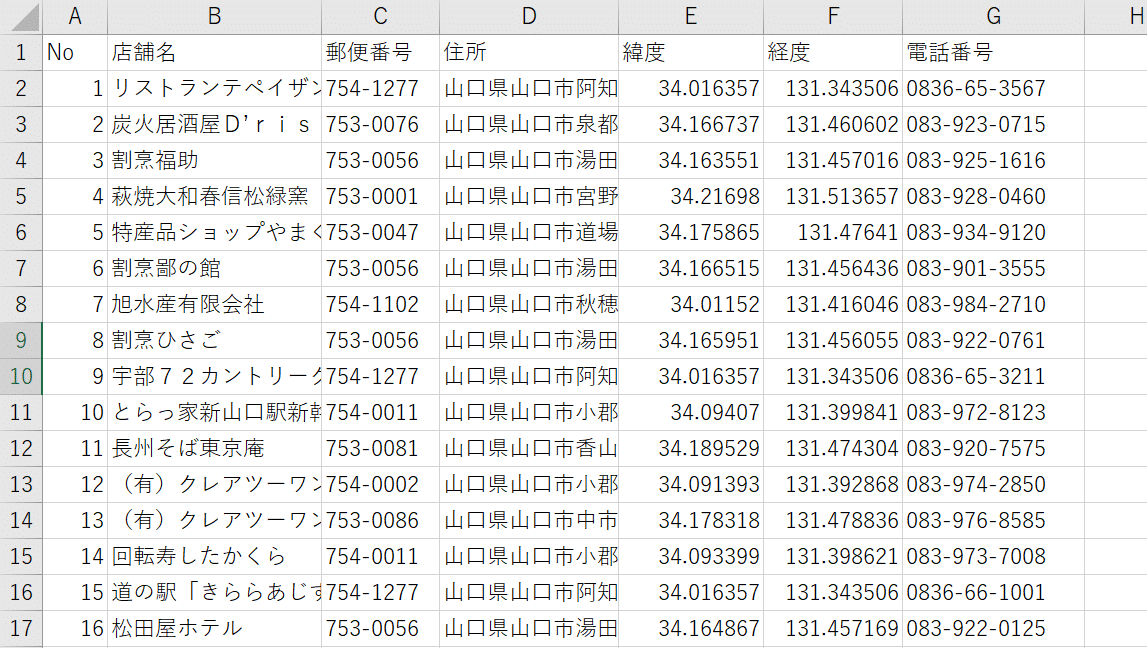1147x648 pixels.
Task: Click postal code 753-0081
Action: tap(380, 448)
